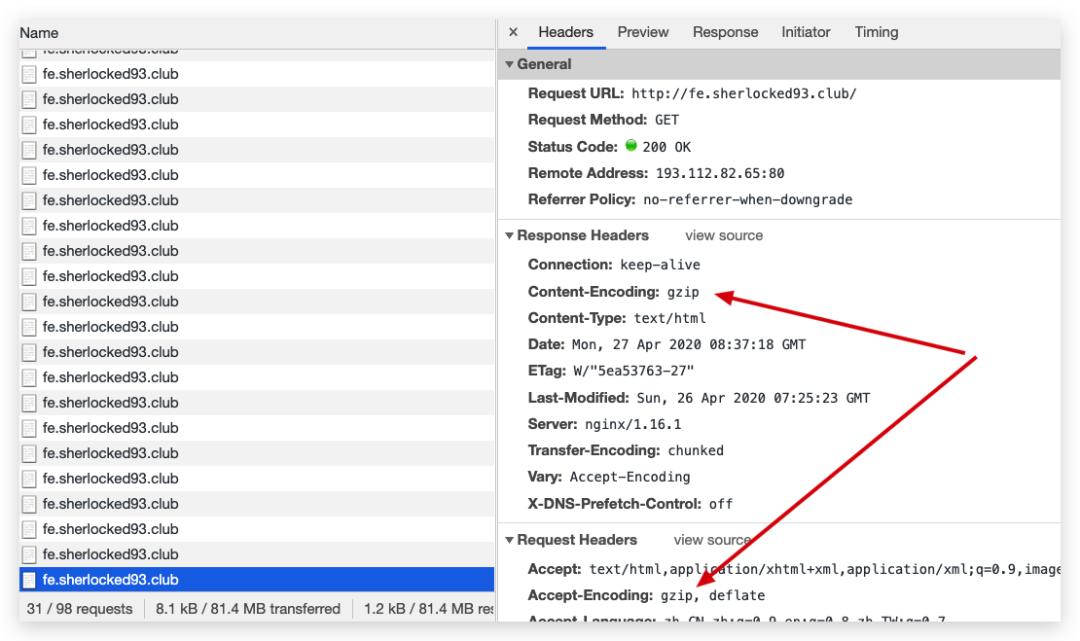Screen dimensions: 1080x641
Task: Click view source beside Response Headers
Action: [x=724, y=235]
